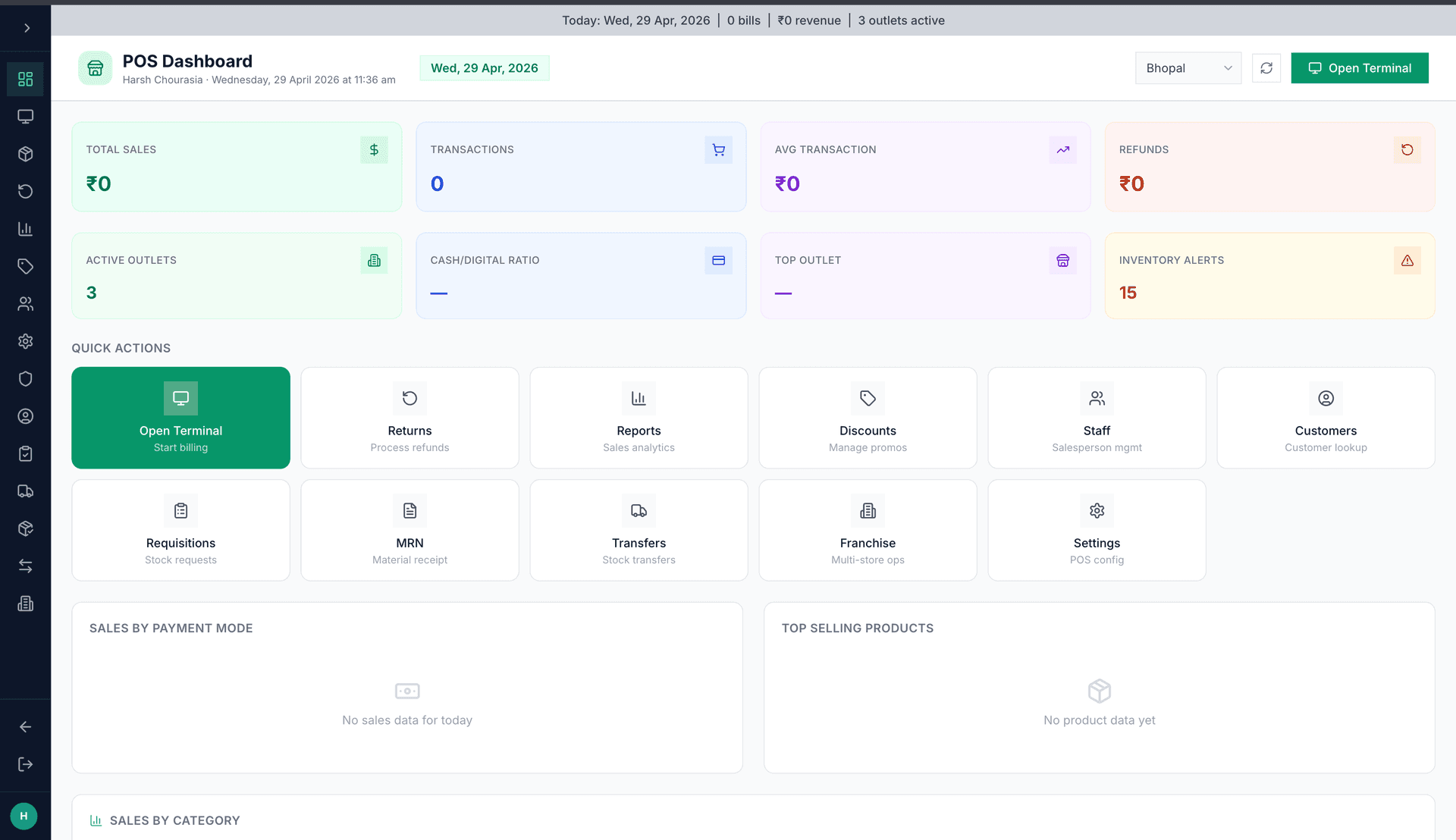Click the discount tag sidebar icon
The height and width of the screenshot is (840, 1456).
pos(26,266)
